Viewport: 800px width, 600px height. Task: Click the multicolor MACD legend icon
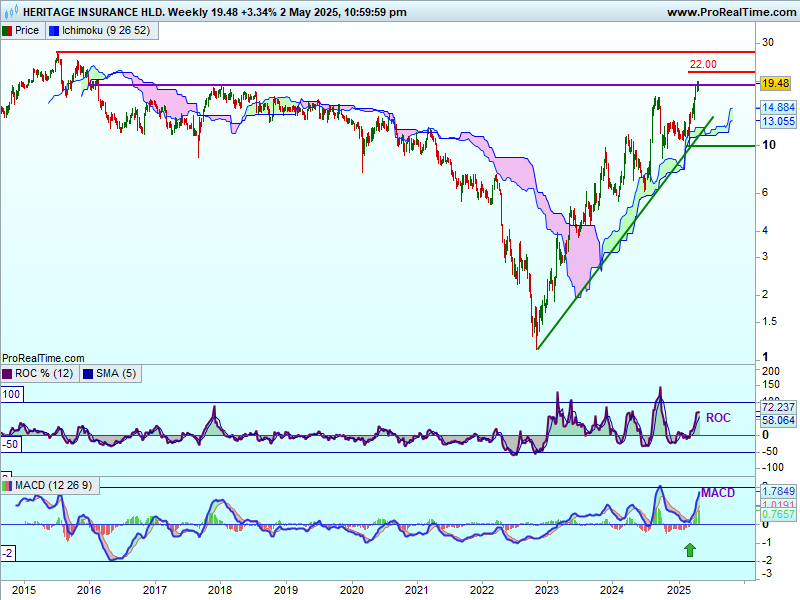(7, 486)
